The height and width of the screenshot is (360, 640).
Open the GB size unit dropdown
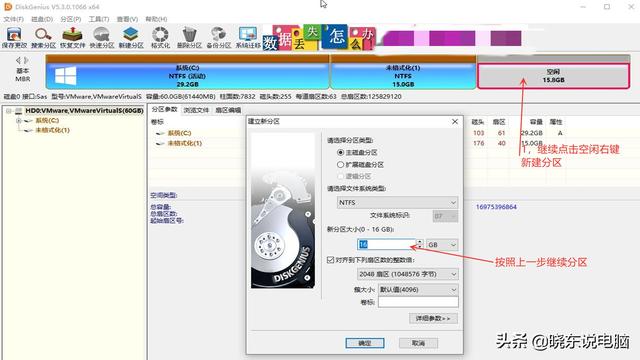pyautogui.click(x=442, y=244)
